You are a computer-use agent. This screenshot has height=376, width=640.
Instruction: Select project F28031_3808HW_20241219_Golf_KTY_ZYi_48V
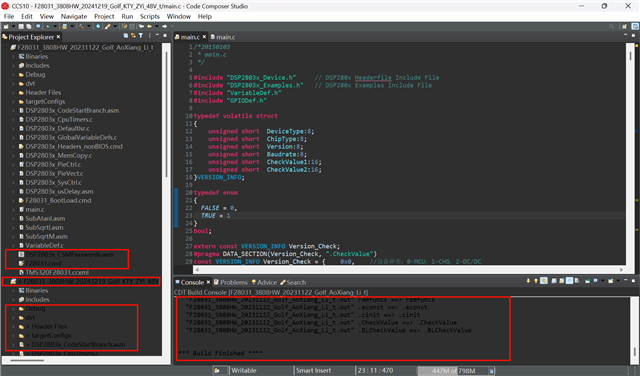(x=84, y=281)
